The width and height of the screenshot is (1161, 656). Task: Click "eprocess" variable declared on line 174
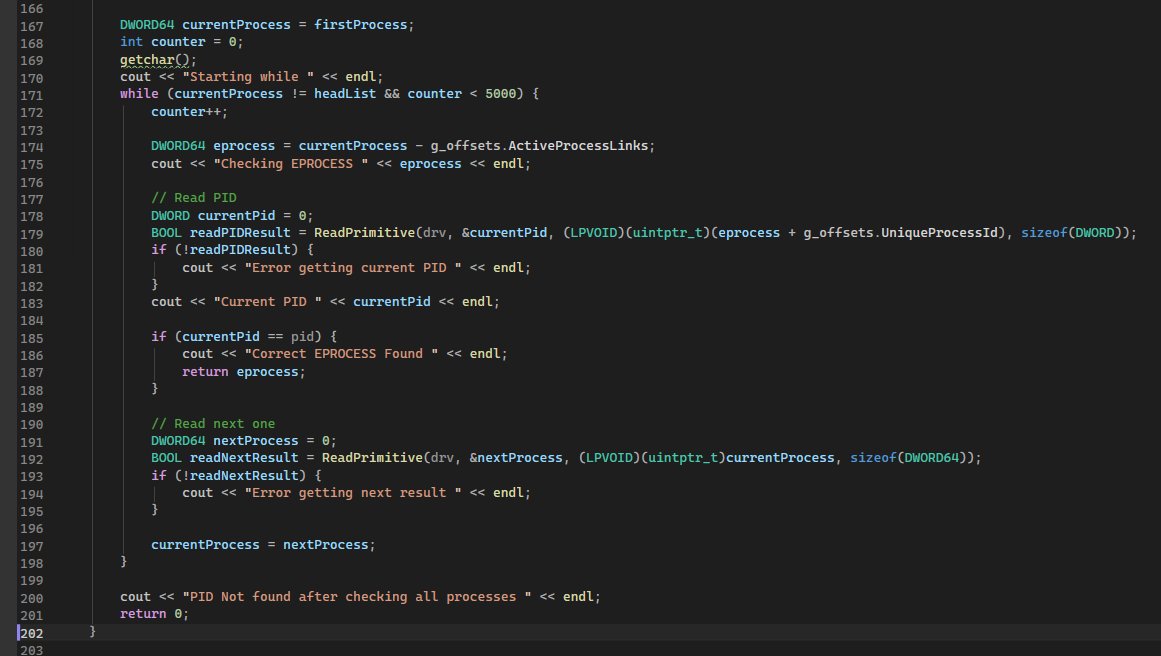click(244, 145)
